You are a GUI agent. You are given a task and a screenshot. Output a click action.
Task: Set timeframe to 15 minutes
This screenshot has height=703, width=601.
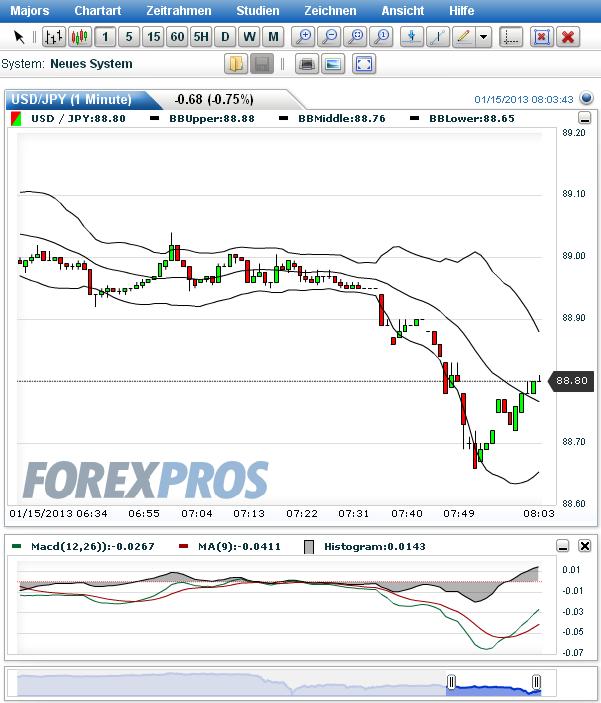[153, 37]
